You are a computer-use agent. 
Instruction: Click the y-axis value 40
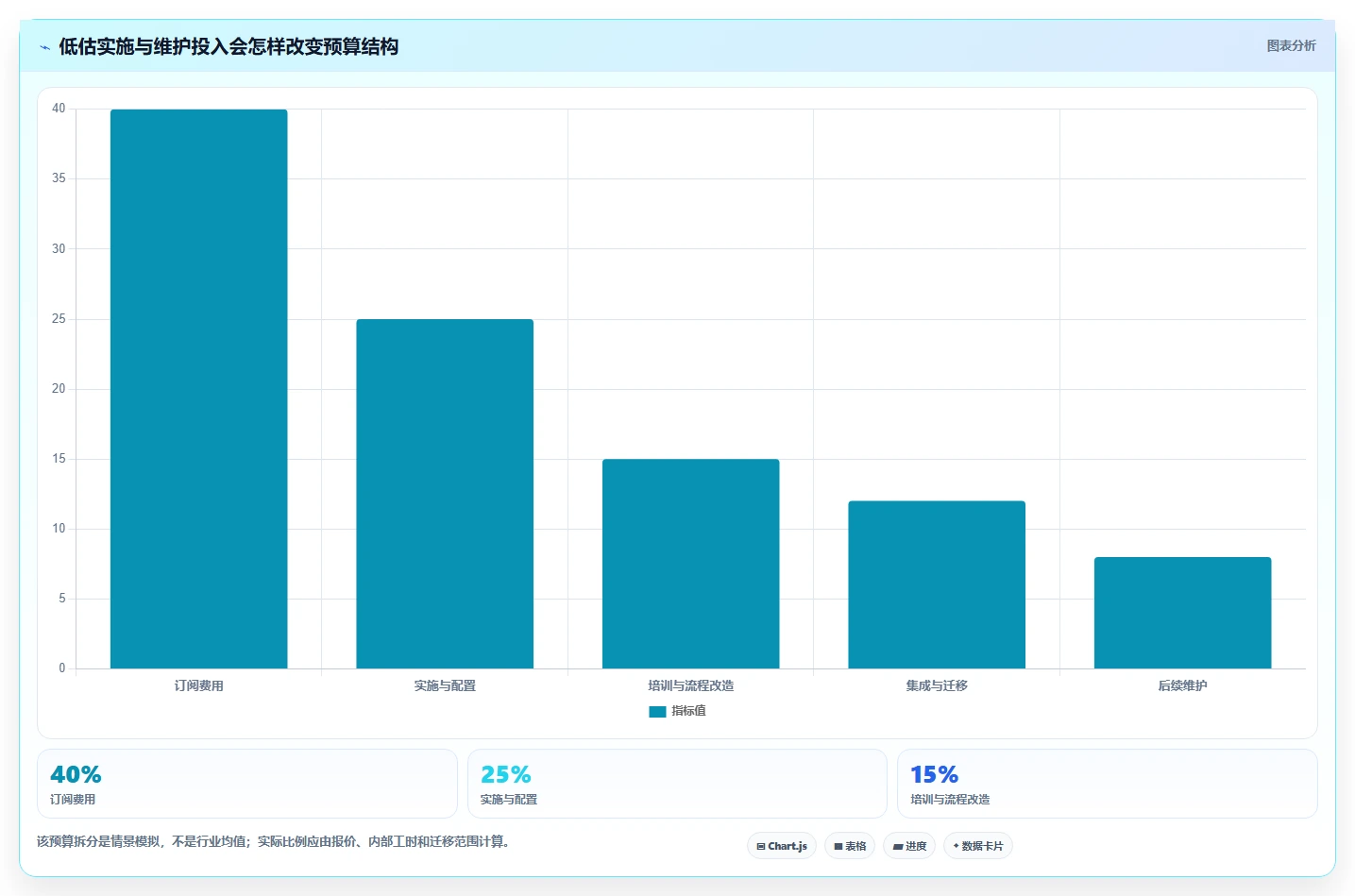59,109
